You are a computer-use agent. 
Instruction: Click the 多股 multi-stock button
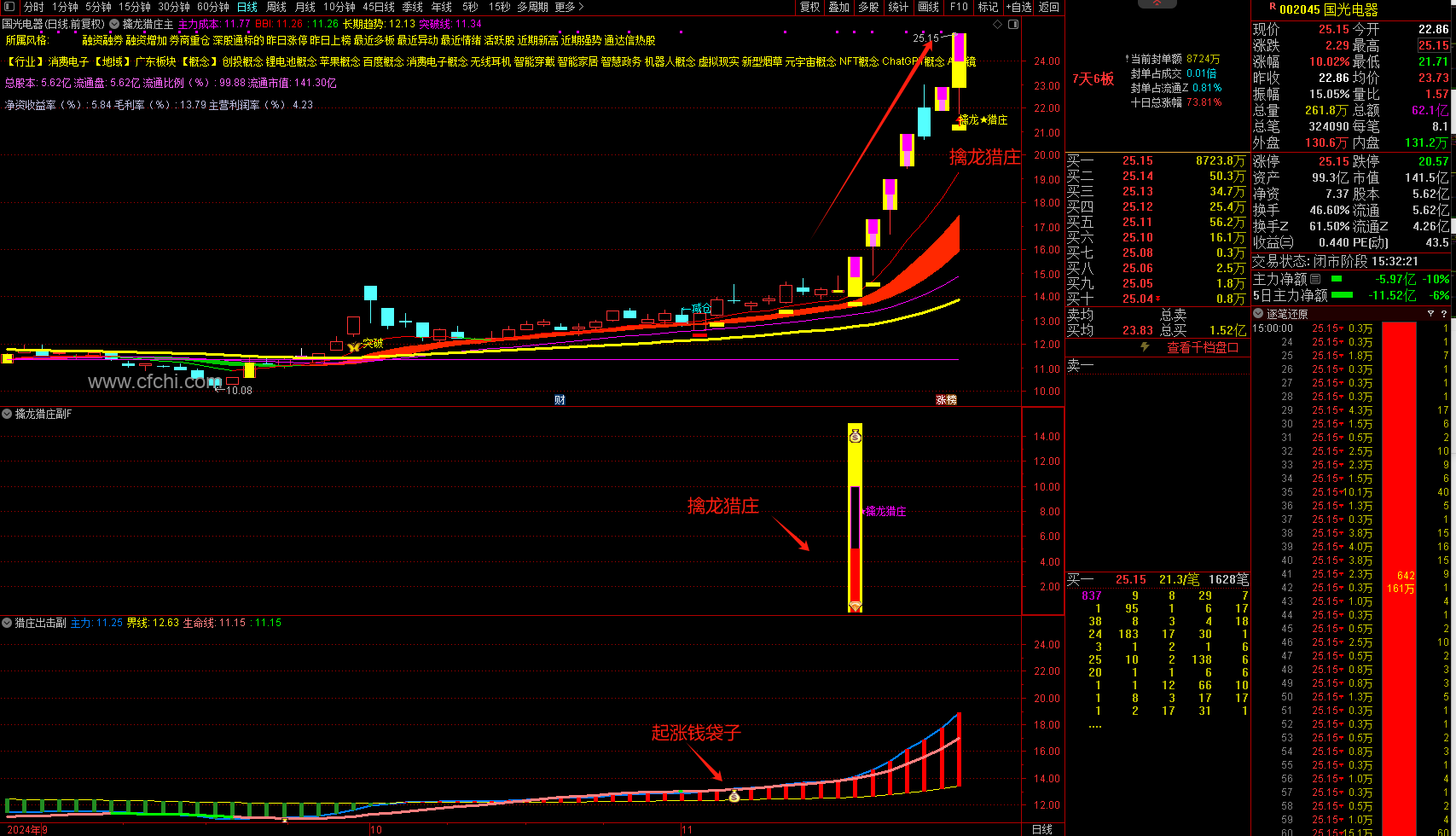click(x=869, y=7)
